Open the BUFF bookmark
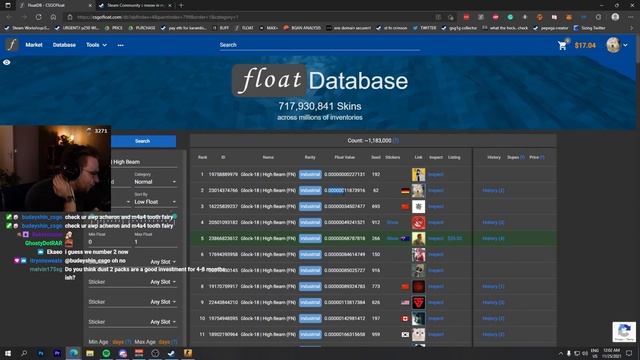The height and width of the screenshot is (360, 640). coord(221,28)
